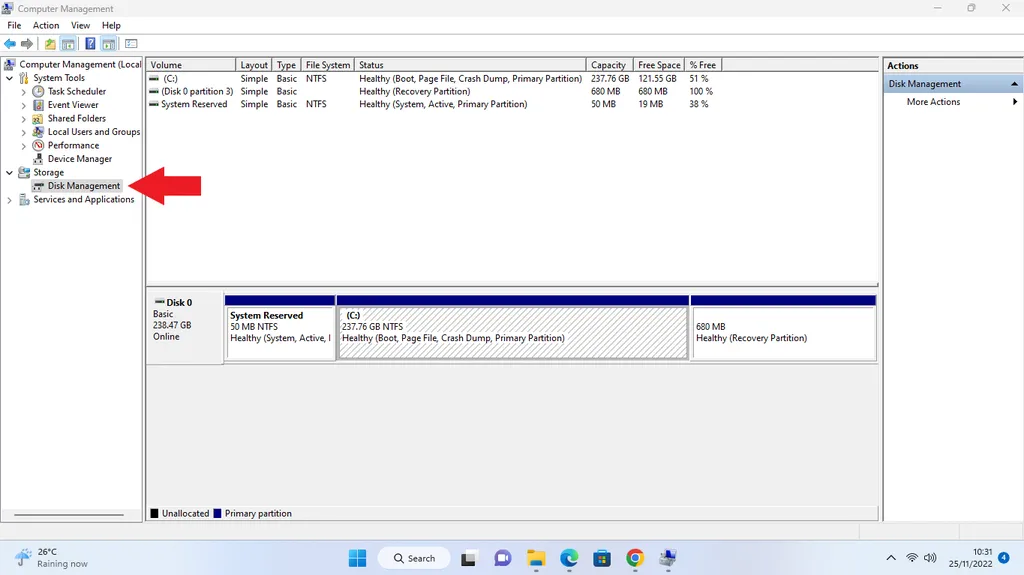Show hidden system tray icons chevron
1024x575 pixels.
[891, 558]
